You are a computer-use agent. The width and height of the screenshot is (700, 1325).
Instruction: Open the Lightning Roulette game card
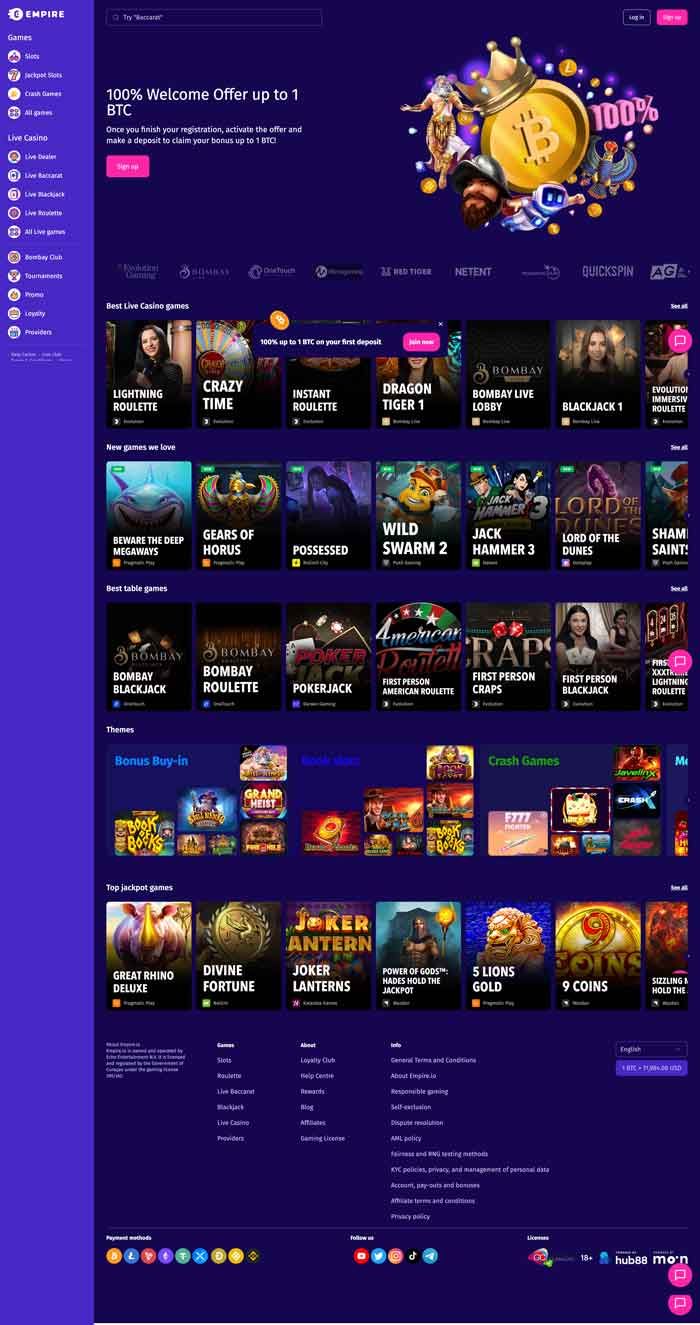[149, 374]
